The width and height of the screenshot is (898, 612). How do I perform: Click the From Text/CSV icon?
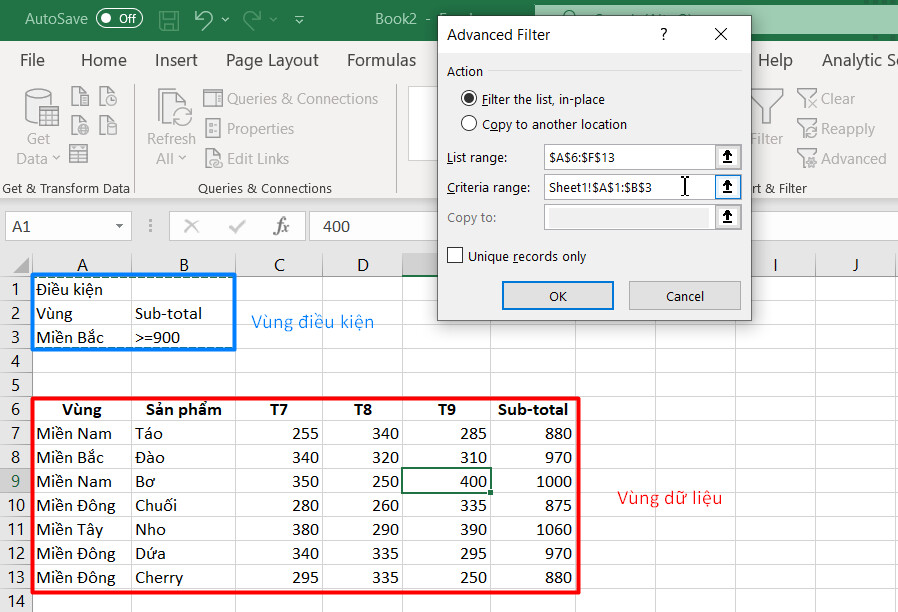coord(80,96)
